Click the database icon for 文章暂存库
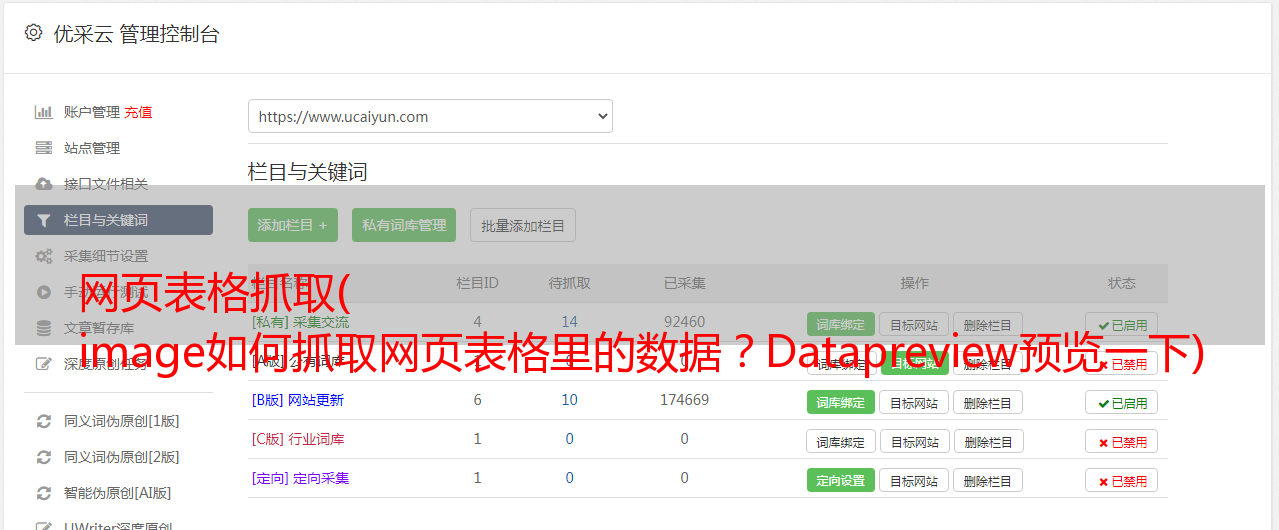Image resolution: width=1279 pixels, height=530 pixels. [43, 328]
